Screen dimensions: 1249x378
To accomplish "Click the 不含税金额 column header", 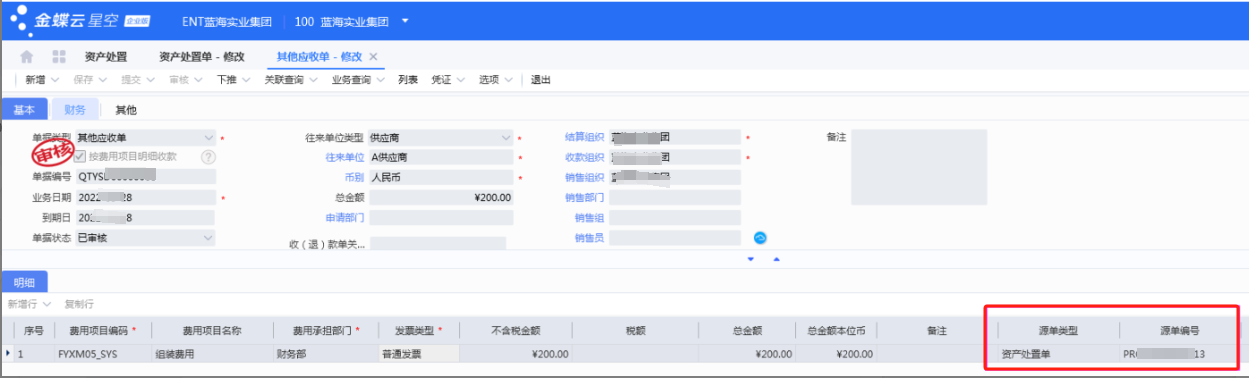I will click(x=515, y=330).
